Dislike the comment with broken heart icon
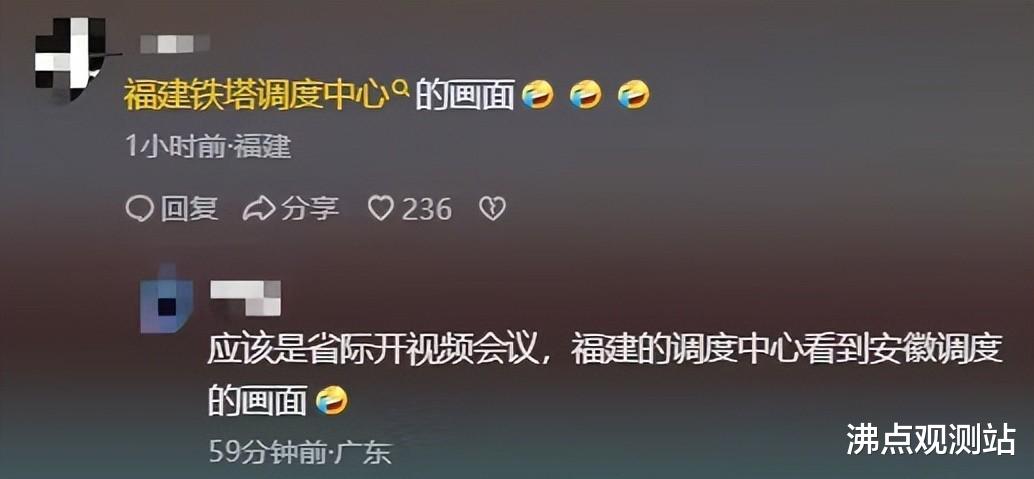 [492, 210]
